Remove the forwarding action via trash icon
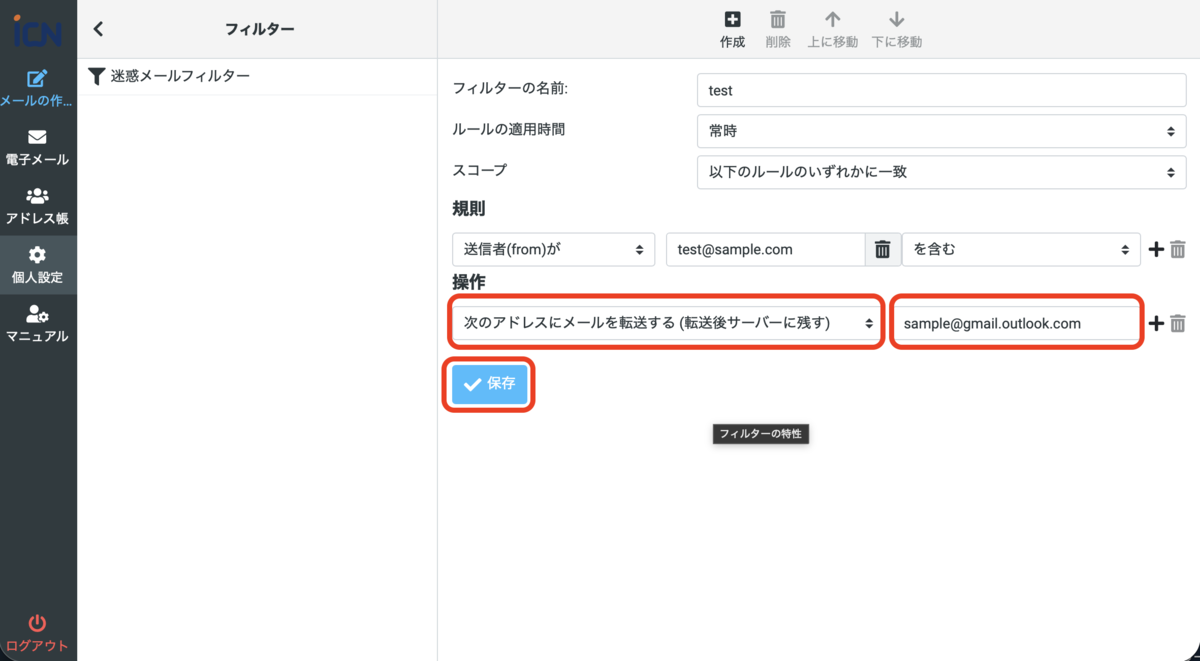The height and width of the screenshot is (661, 1200). 1178,323
